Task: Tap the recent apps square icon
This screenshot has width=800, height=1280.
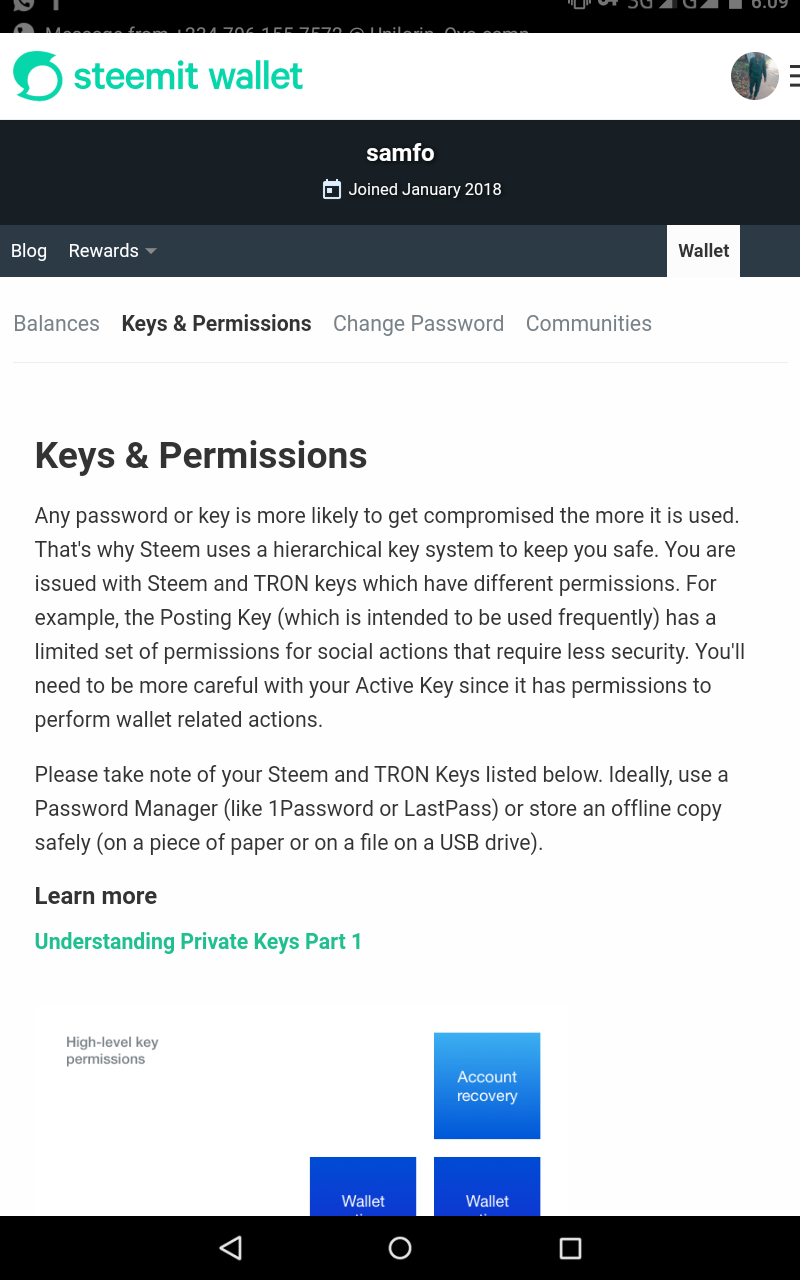Action: (570, 1247)
